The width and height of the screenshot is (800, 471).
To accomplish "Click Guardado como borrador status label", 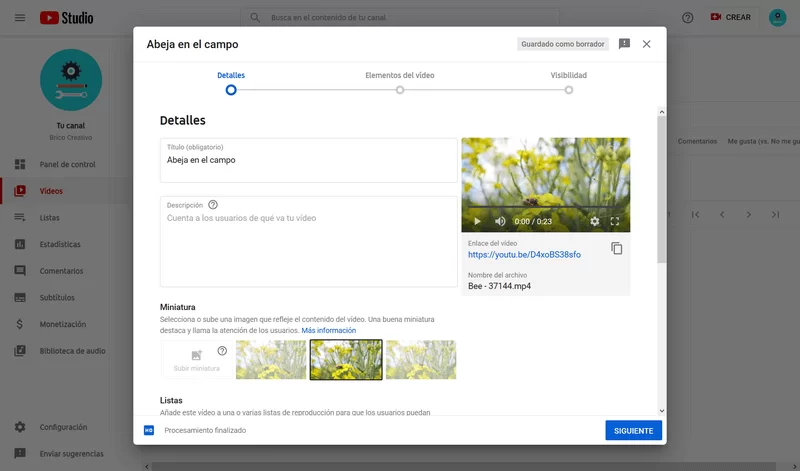I will point(563,44).
